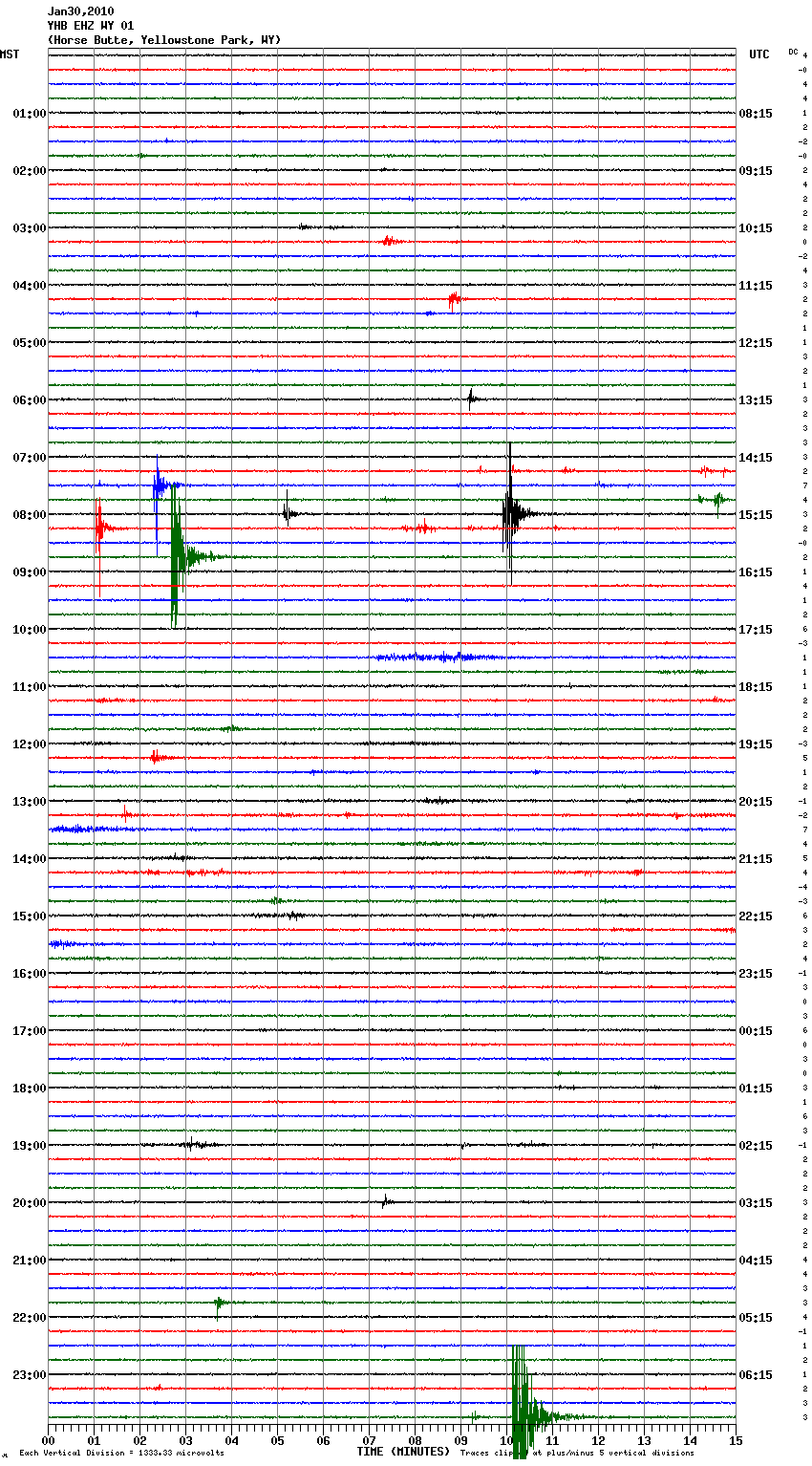Select the 00:15 UTC time label

756,1031
